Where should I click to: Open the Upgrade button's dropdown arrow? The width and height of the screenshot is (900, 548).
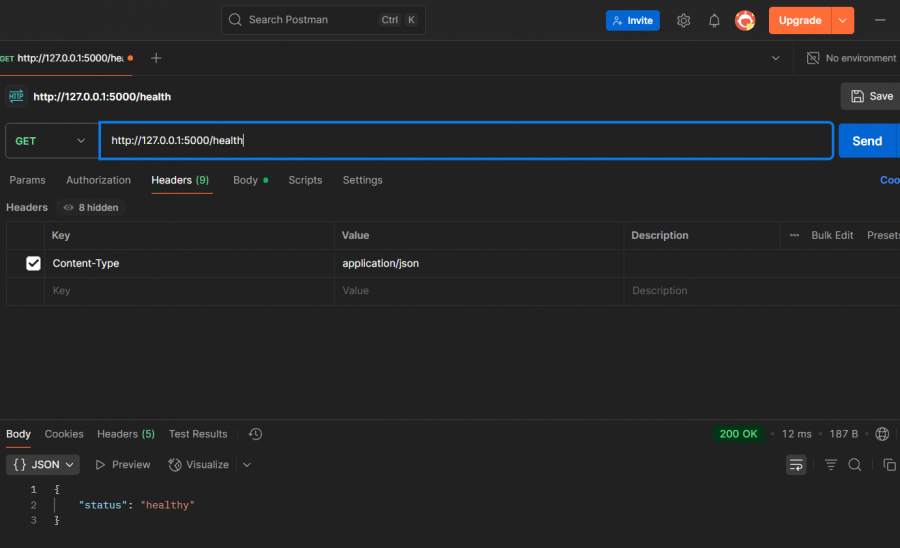point(843,20)
